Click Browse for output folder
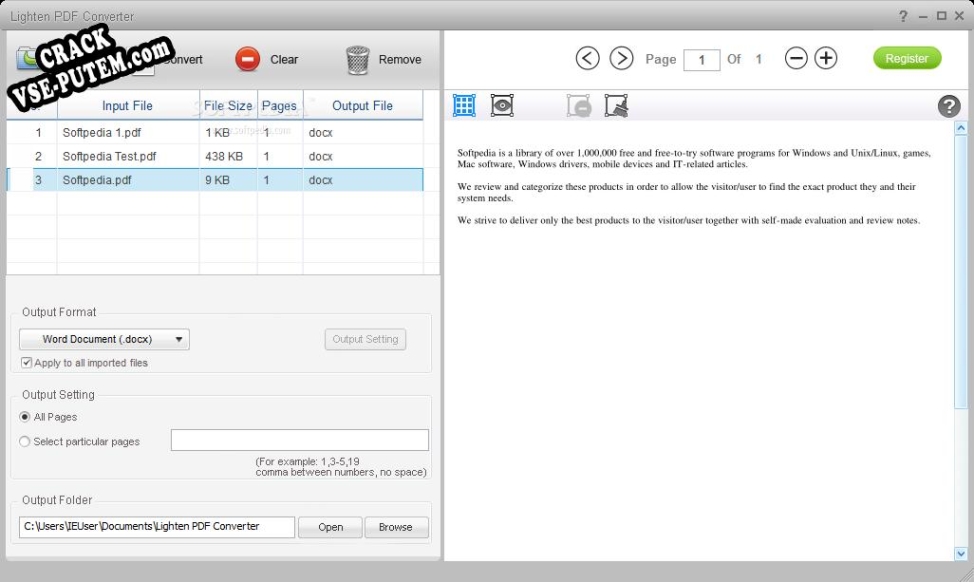Image resolution: width=974 pixels, height=582 pixels. [x=396, y=527]
